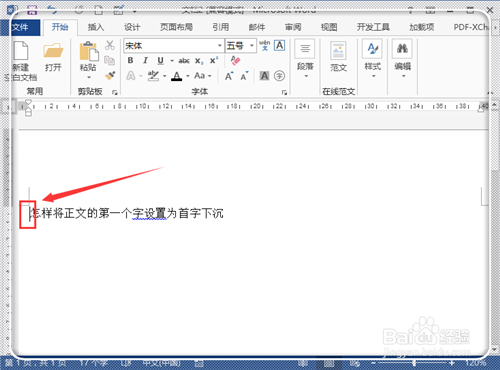This screenshot has width=500, height=370.
Task: Switch to the 插入 Insert tab
Action: 96,27
